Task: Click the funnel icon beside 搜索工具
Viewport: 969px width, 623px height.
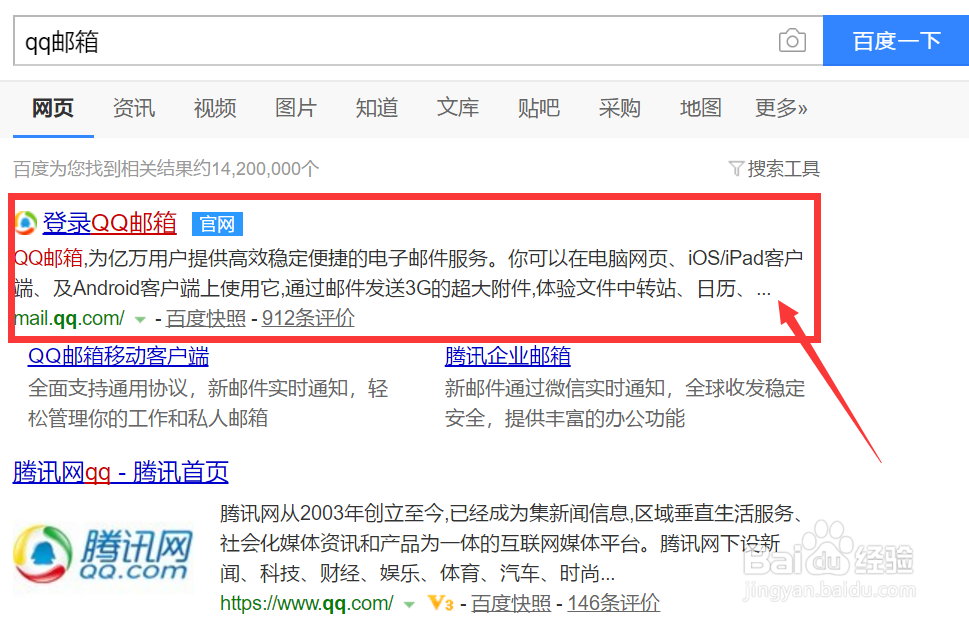Action: [736, 168]
